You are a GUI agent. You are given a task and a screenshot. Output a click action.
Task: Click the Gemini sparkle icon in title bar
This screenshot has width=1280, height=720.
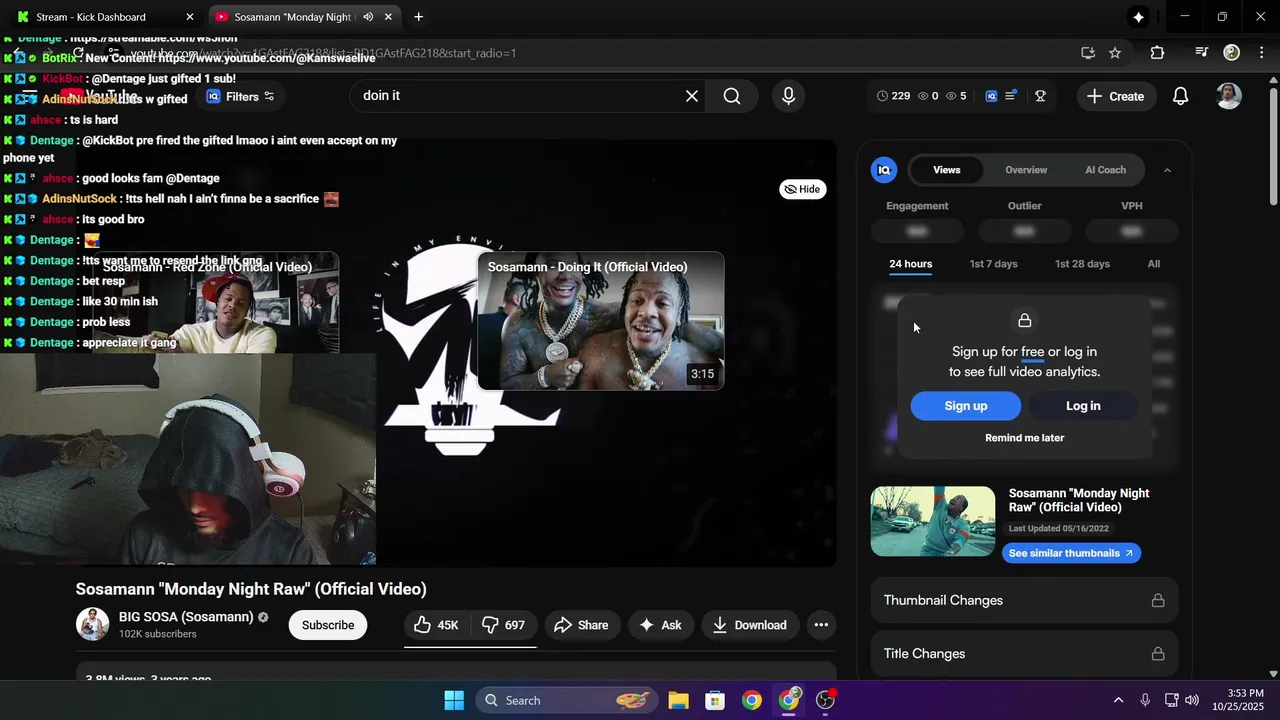tap(1138, 17)
